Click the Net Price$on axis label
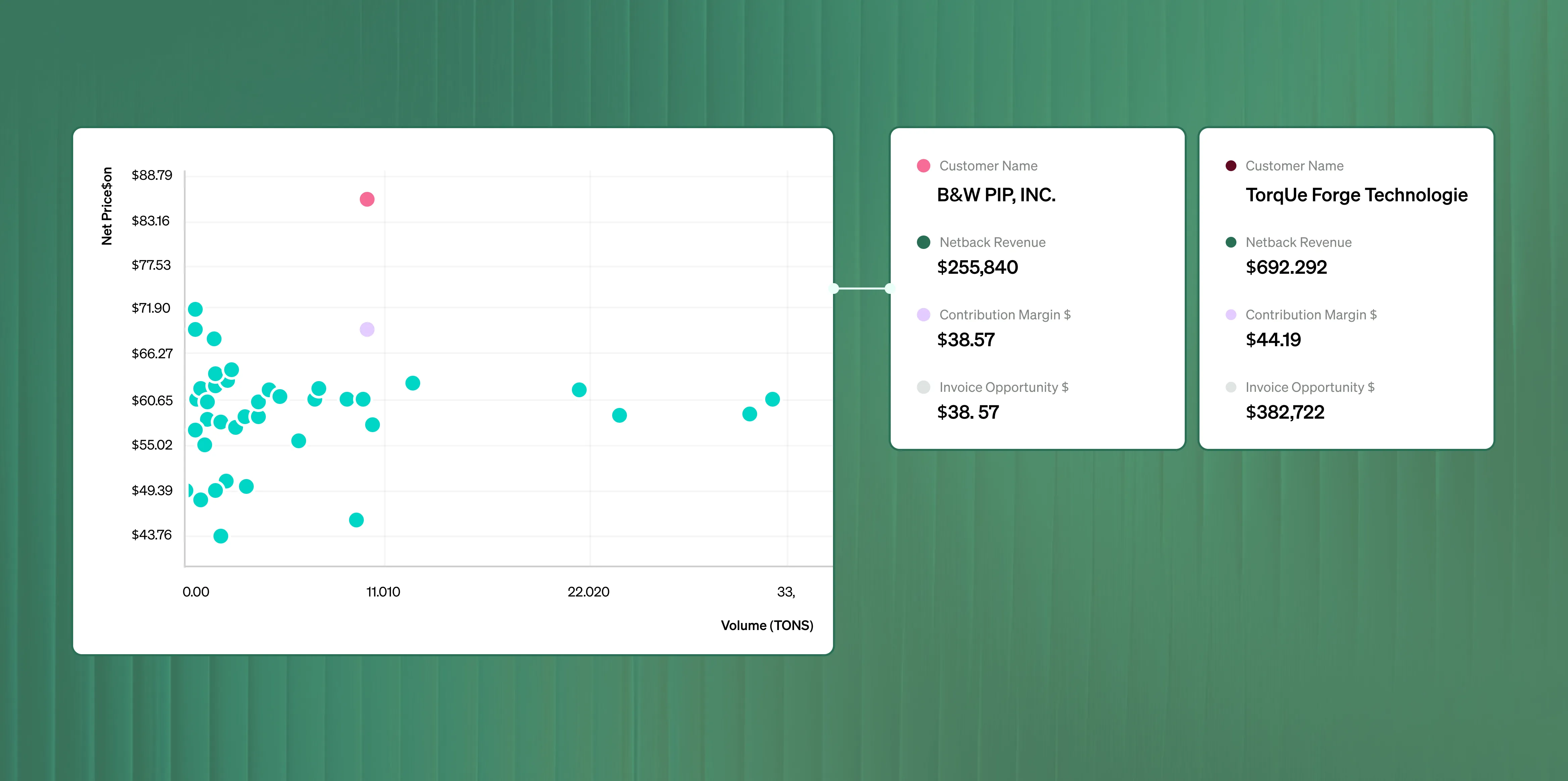Viewport: 1568px width, 781px height. pyautogui.click(x=107, y=206)
